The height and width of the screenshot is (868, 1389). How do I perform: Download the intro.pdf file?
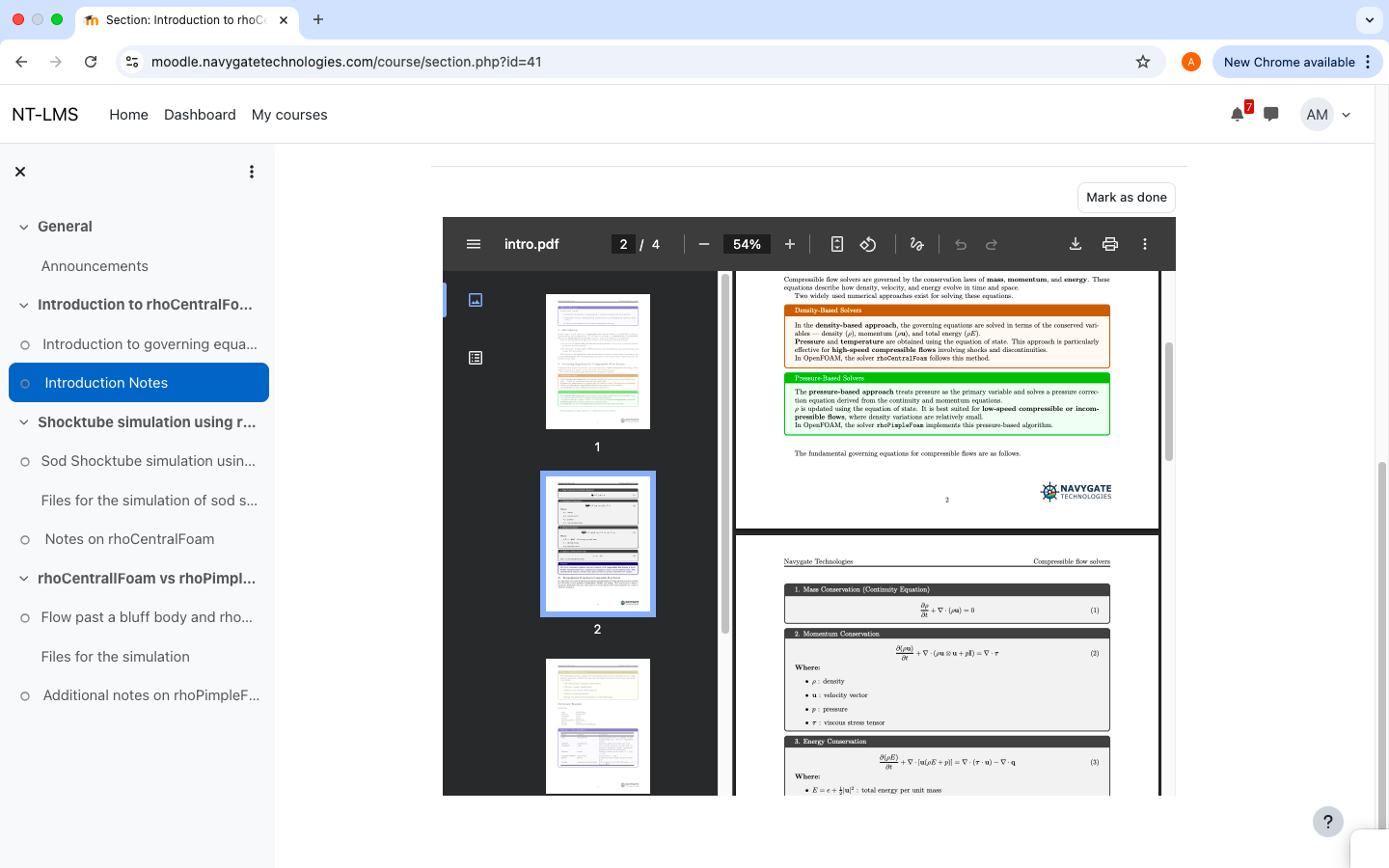1076,244
